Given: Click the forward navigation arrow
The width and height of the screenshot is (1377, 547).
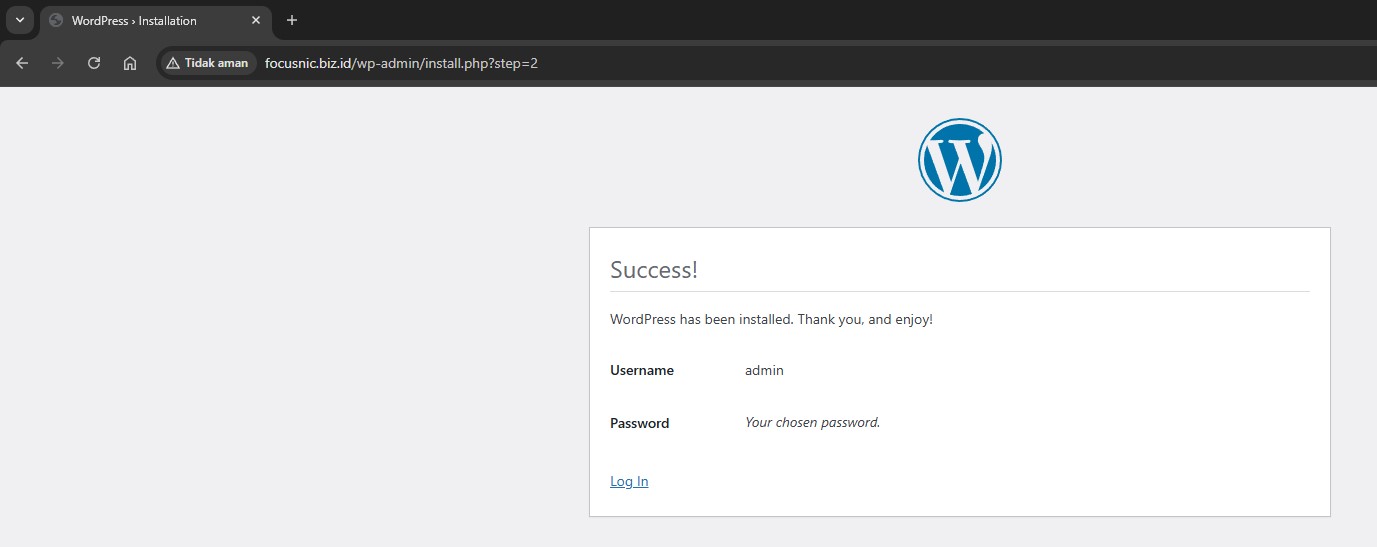Looking at the screenshot, I should click(58, 63).
